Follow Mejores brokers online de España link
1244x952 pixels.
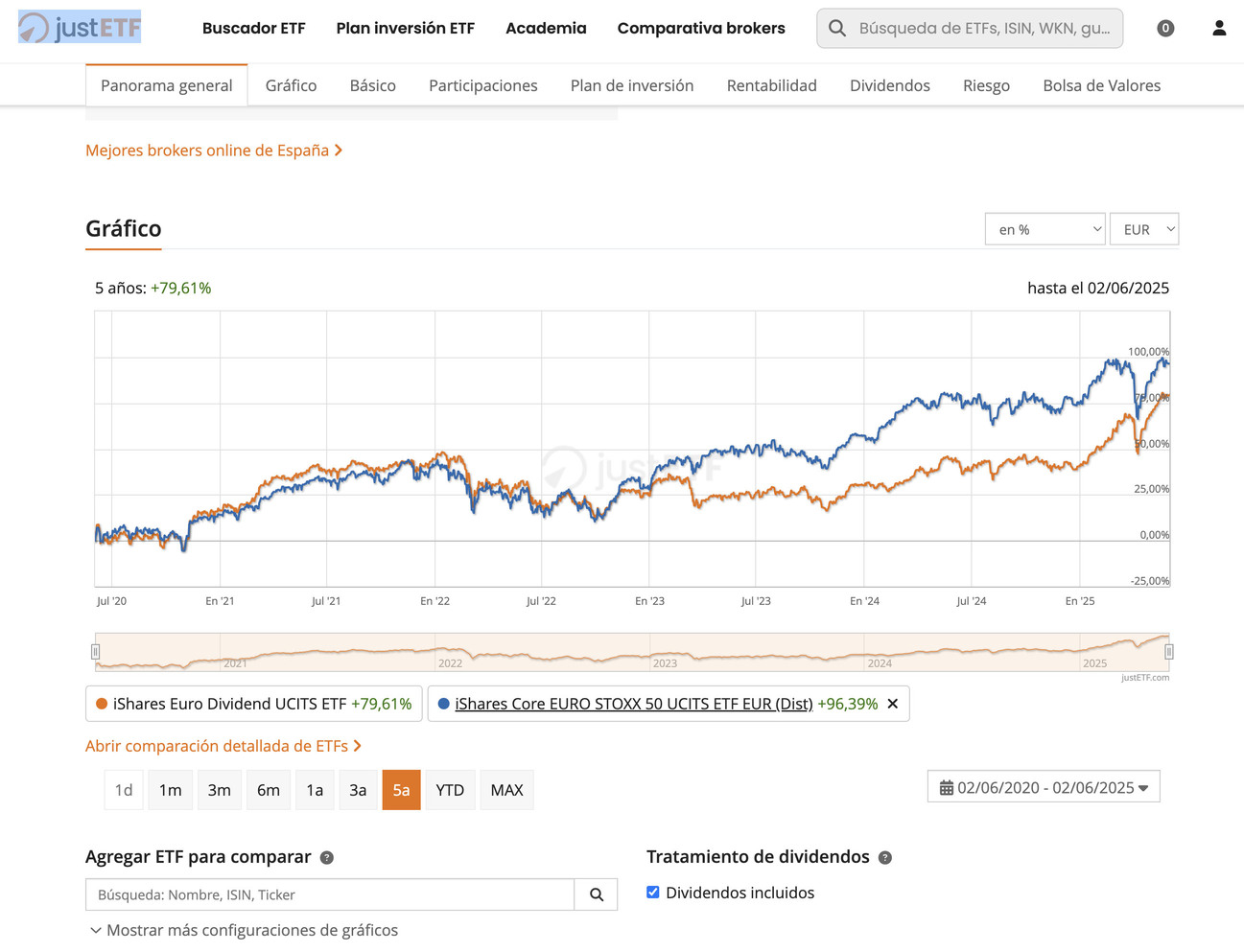pyautogui.click(x=214, y=151)
